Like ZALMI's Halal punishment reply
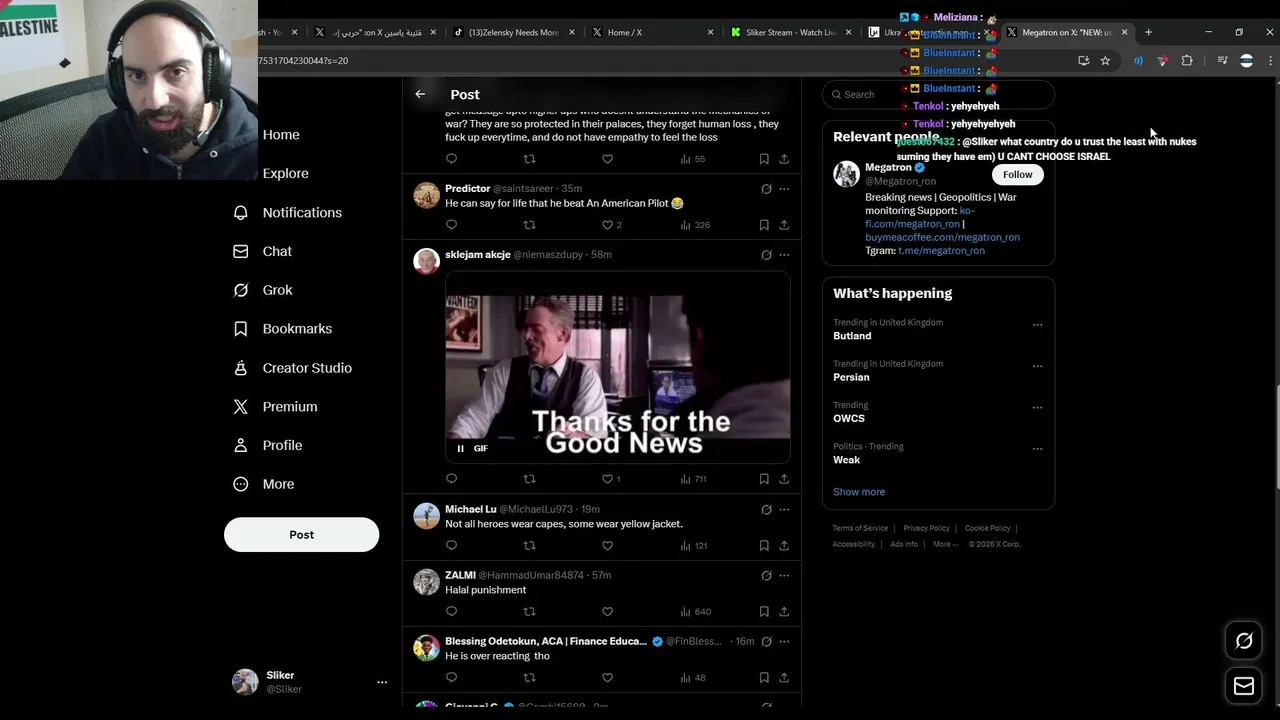The height and width of the screenshot is (720, 1280). tap(607, 611)
